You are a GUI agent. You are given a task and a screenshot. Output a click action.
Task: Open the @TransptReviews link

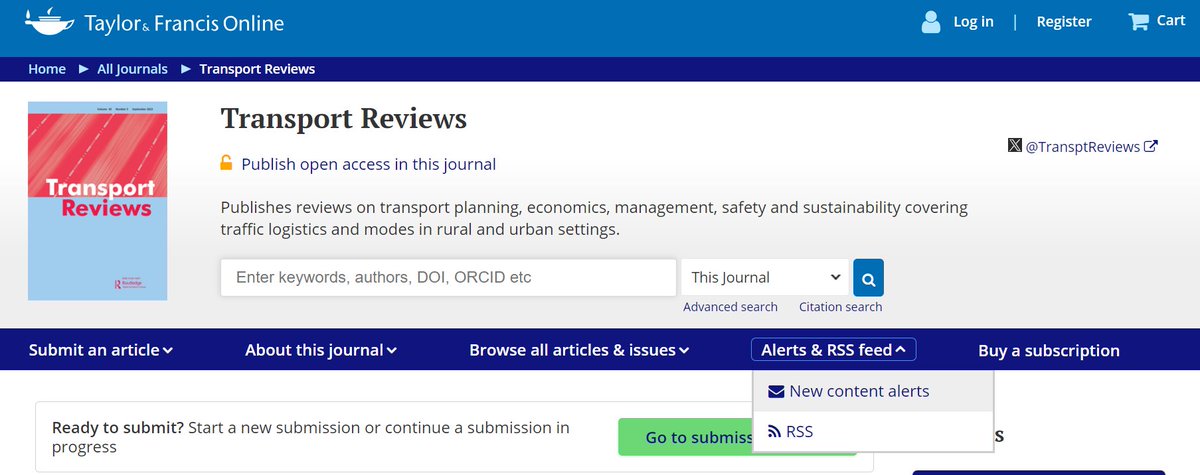pyautogui.click(x=1083, y=146)
